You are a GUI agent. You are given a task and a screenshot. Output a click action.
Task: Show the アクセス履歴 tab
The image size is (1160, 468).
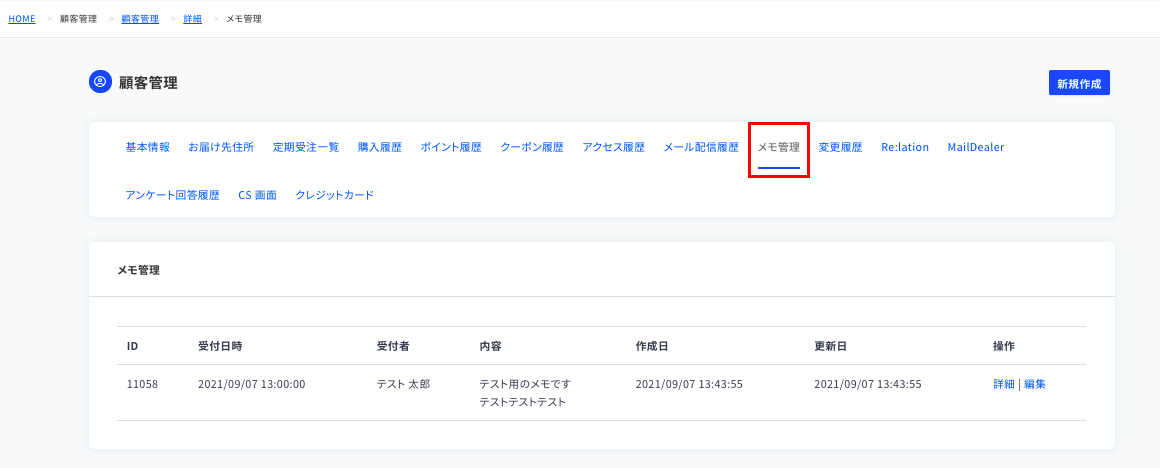613,147
